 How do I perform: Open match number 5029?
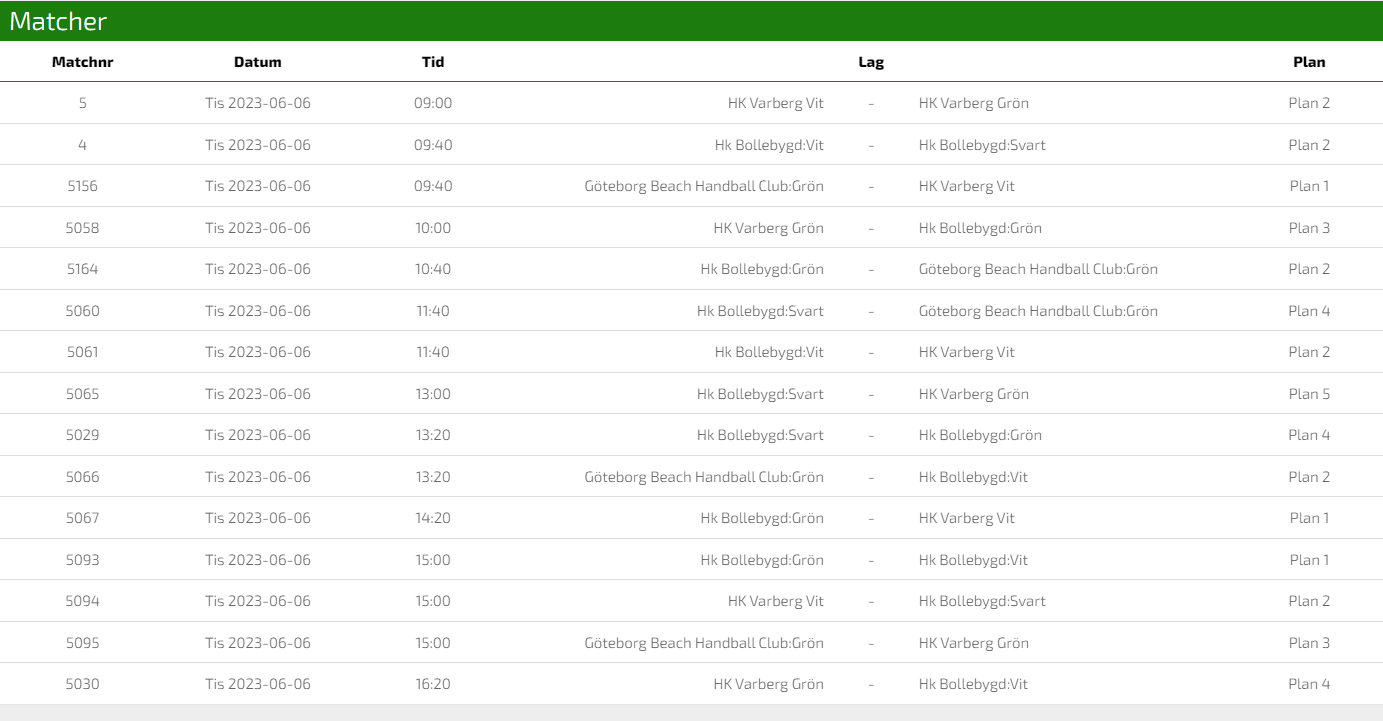pos(82,435)
